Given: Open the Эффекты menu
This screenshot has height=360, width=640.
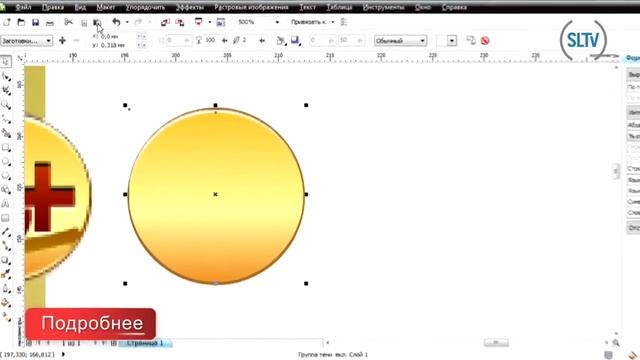Looking at the screenshot, I should pos(190,7).
